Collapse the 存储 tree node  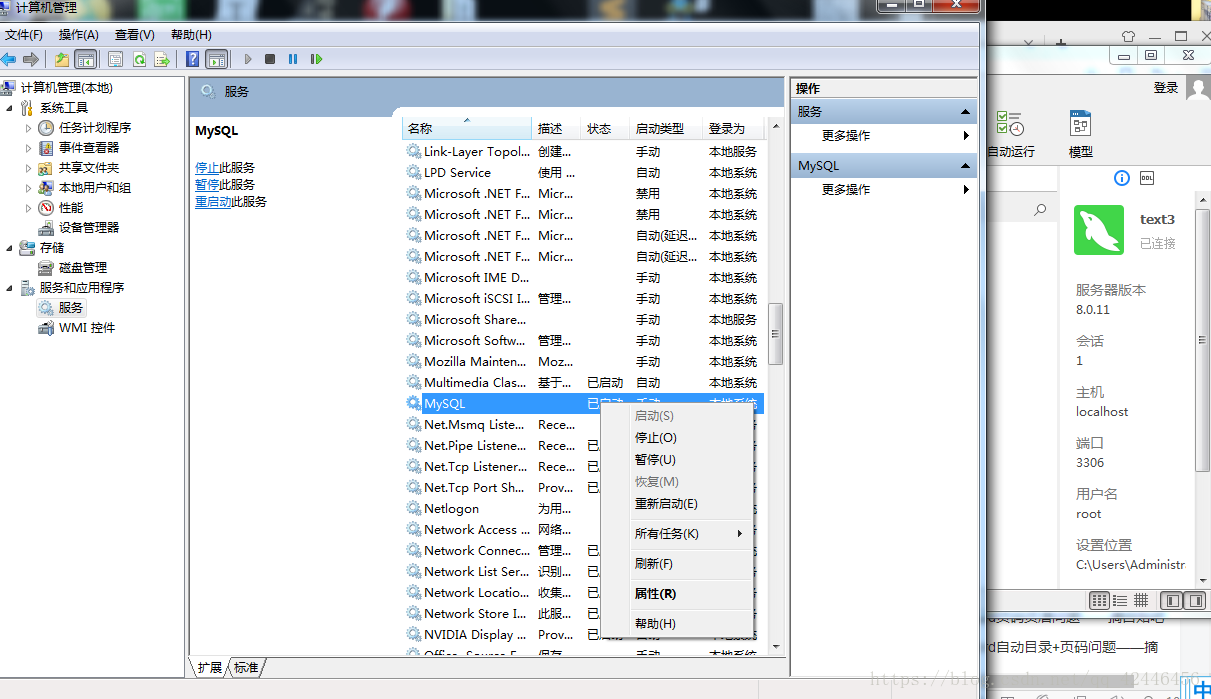(x=10, y=247)
